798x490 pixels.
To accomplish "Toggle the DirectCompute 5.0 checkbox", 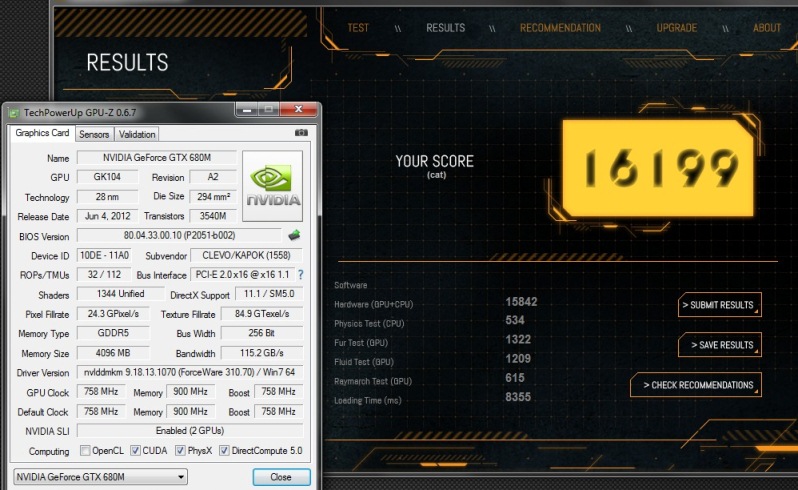I will [x=224, y=450].
